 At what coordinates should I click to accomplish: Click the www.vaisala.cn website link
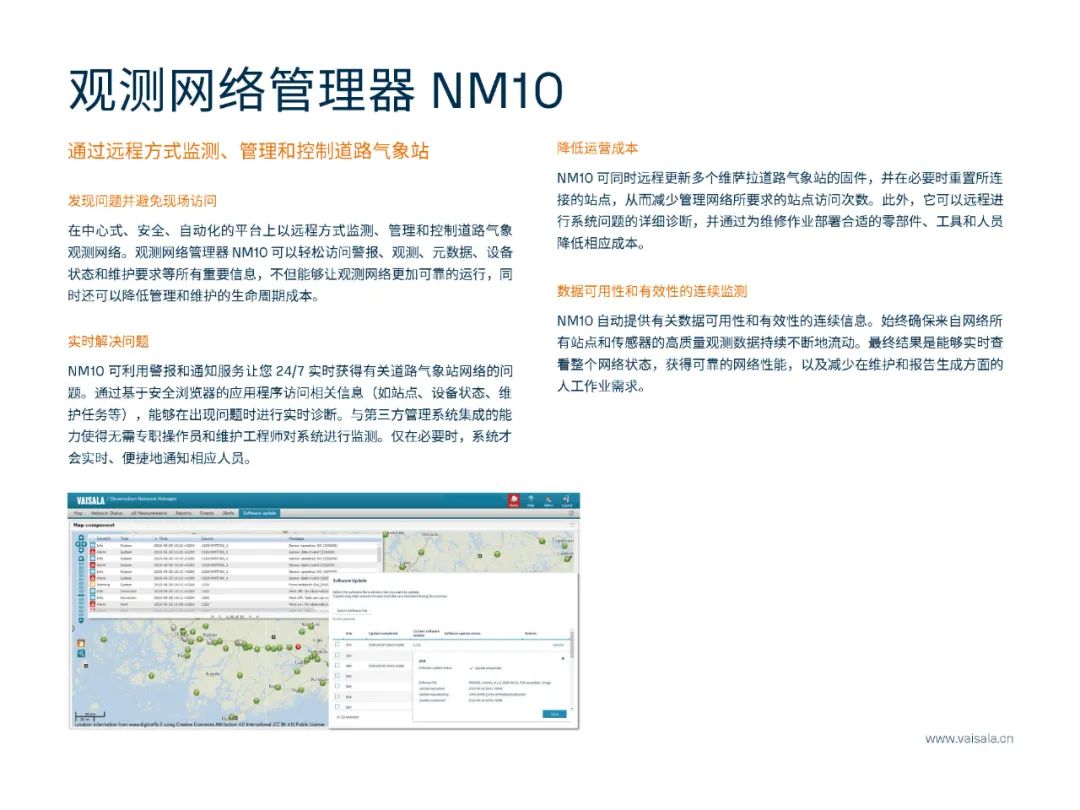(x=969, y=738)
